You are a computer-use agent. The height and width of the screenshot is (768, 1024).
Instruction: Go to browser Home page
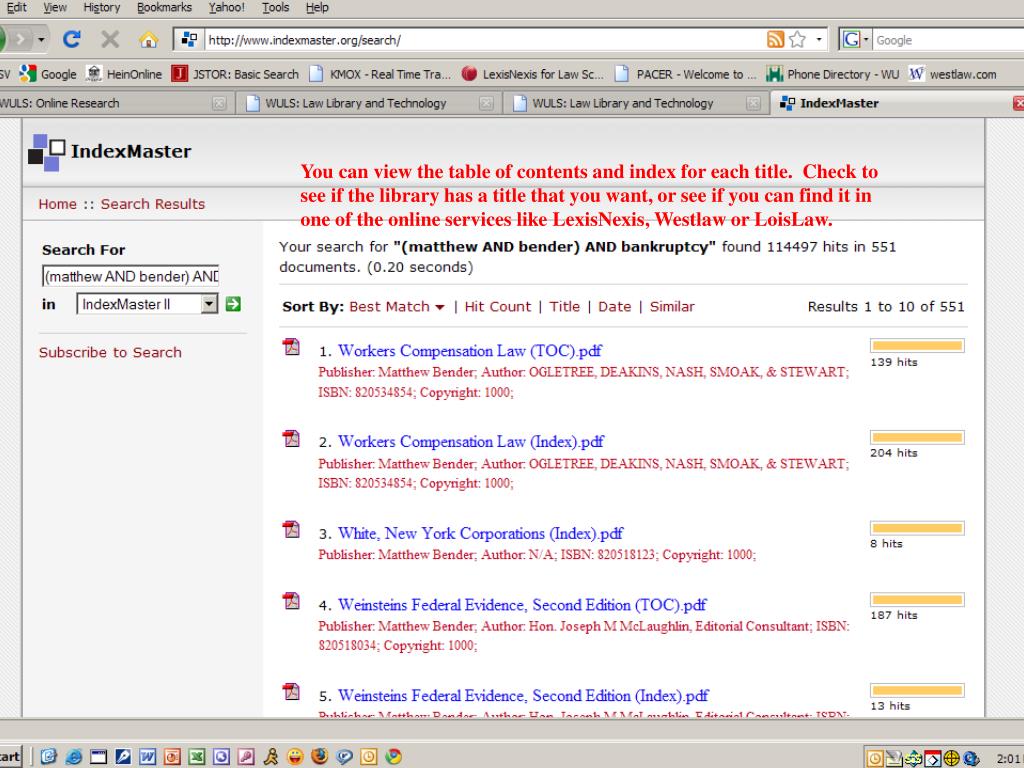(148, 40)
